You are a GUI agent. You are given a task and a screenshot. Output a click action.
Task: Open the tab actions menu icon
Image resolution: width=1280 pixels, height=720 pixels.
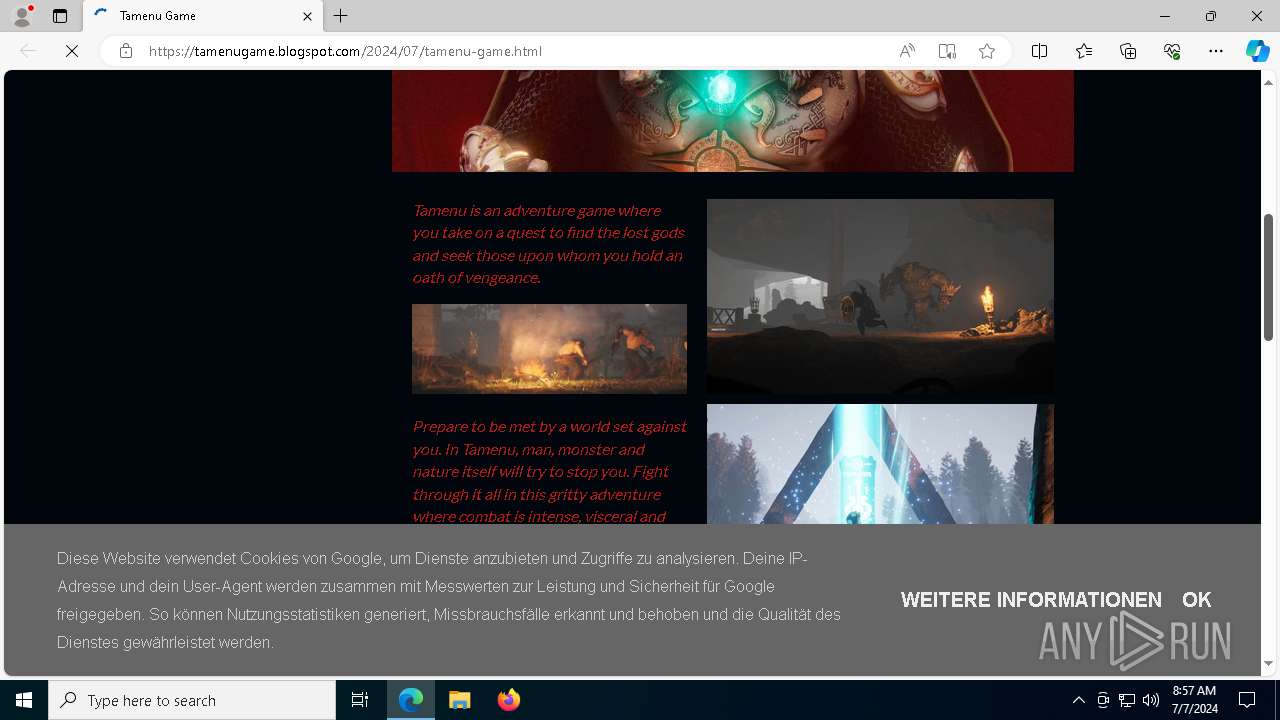60,16
